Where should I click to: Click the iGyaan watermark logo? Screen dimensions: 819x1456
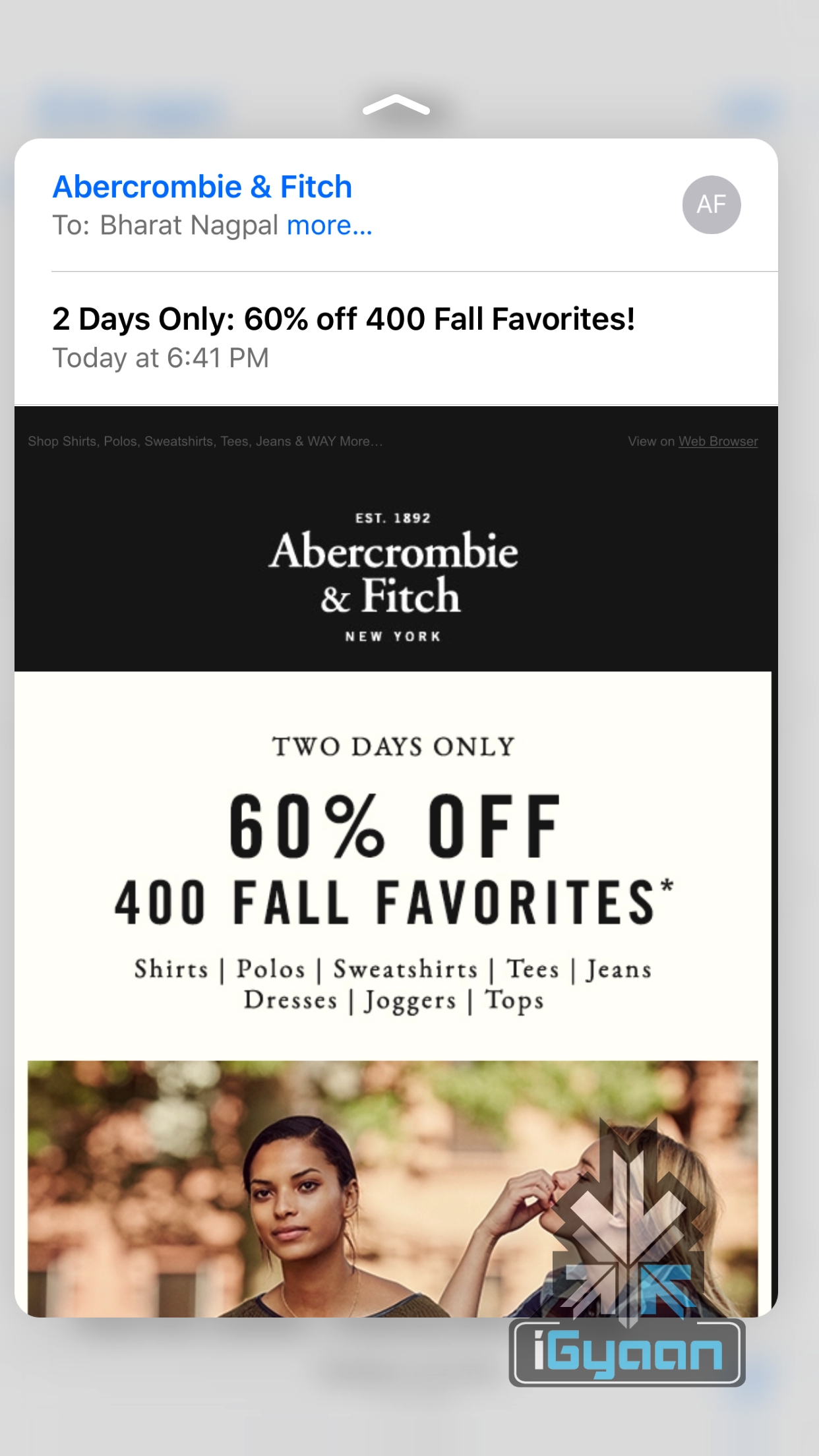click(626, 1352)
